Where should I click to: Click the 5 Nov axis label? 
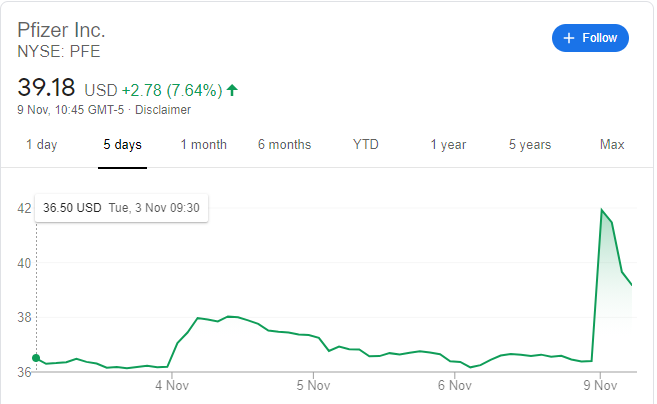coord(313,385)
